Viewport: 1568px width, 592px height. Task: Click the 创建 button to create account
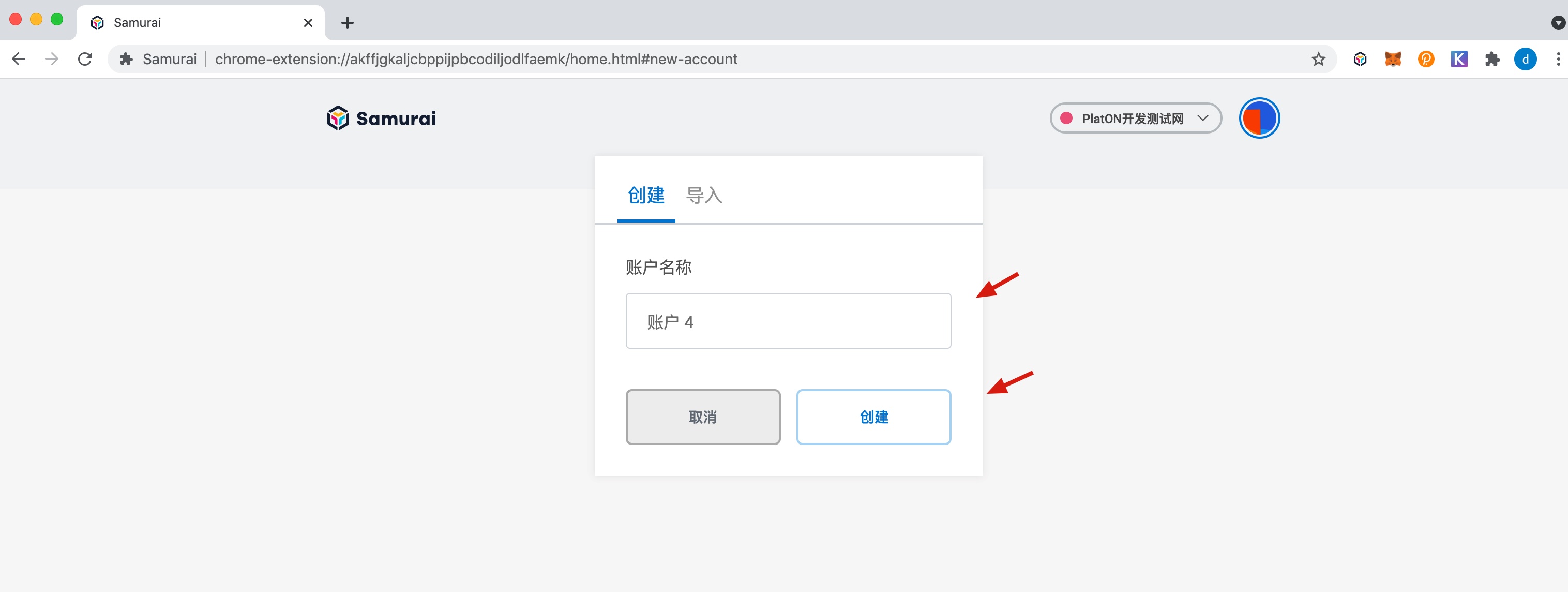tap(873, 417)
